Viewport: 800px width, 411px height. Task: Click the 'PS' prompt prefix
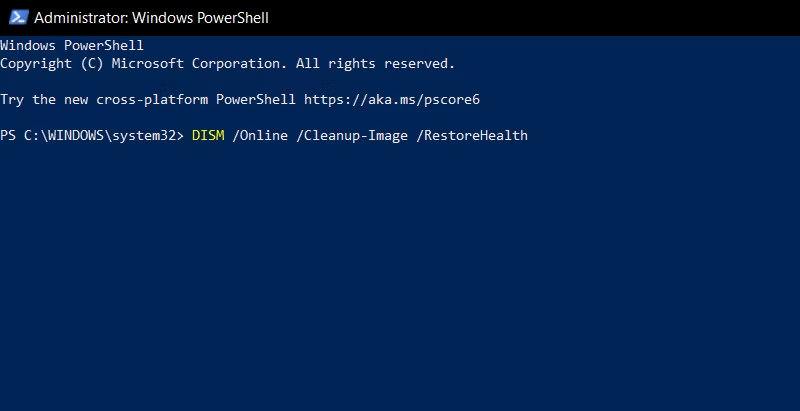(x=8, y=136)
